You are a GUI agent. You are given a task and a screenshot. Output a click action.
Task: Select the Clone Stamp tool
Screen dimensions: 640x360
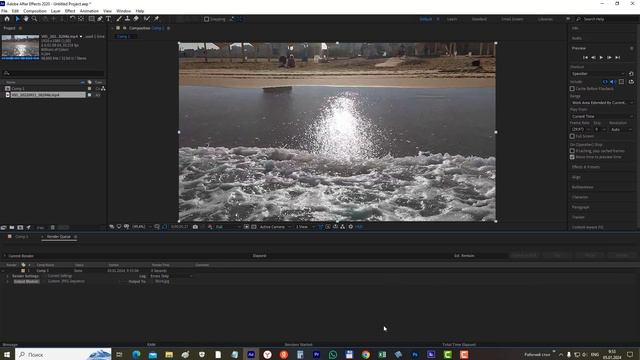[127, 19]
